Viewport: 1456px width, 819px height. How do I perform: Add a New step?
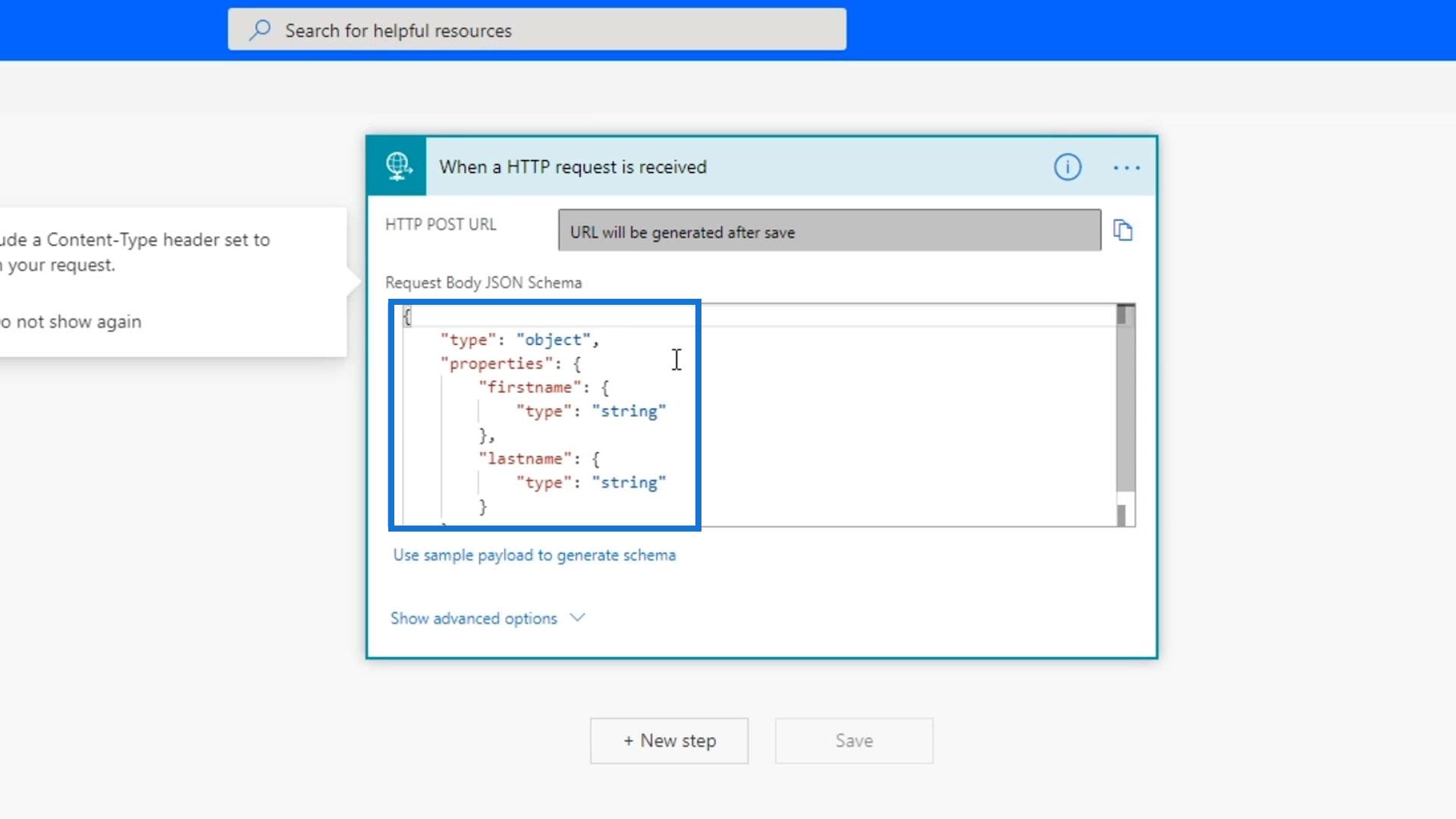point(669,741)
